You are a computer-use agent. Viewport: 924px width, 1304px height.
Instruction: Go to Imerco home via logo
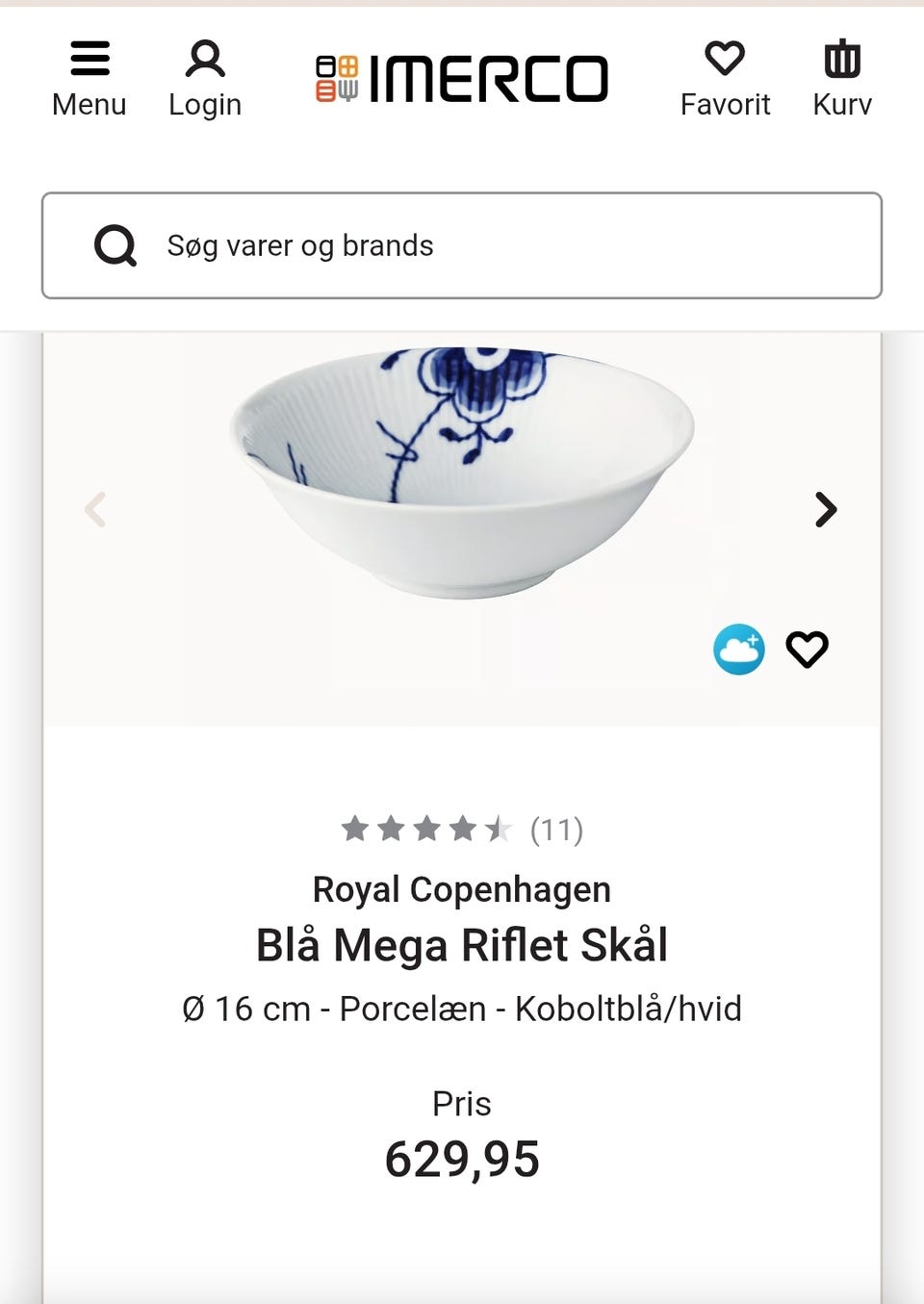[462, 79]
